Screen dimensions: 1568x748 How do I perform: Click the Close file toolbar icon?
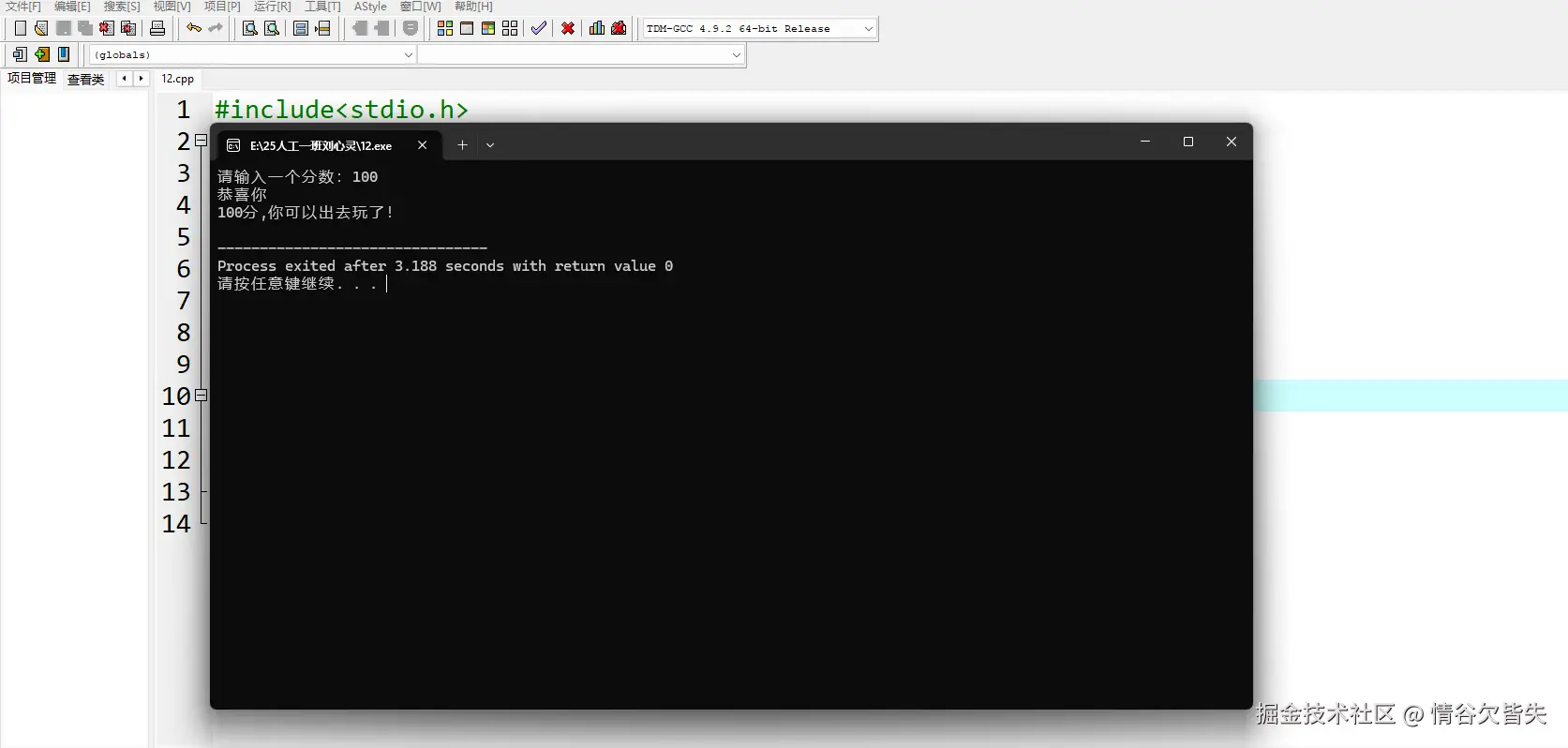107,28
